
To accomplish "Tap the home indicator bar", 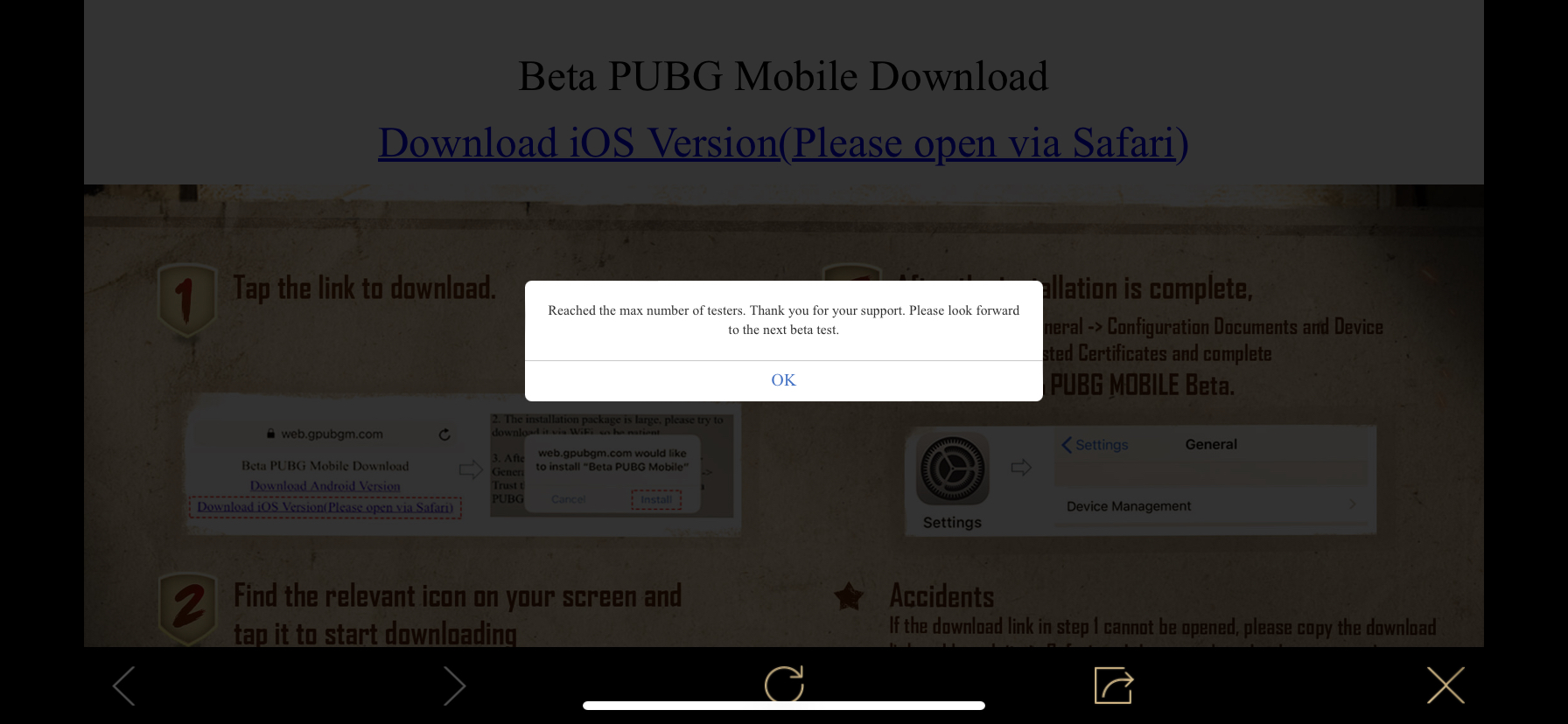I will click(784, 706).
